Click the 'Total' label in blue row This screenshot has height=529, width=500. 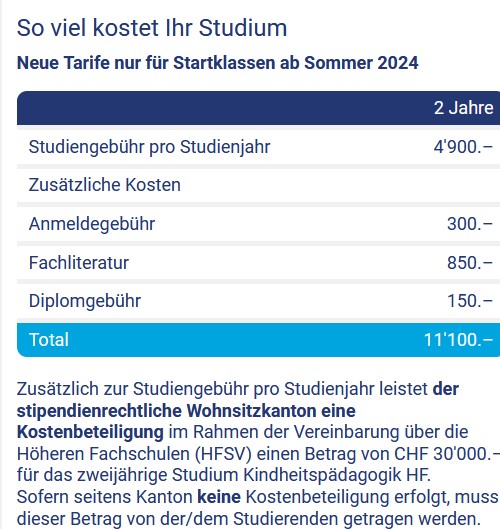point(49,339)
